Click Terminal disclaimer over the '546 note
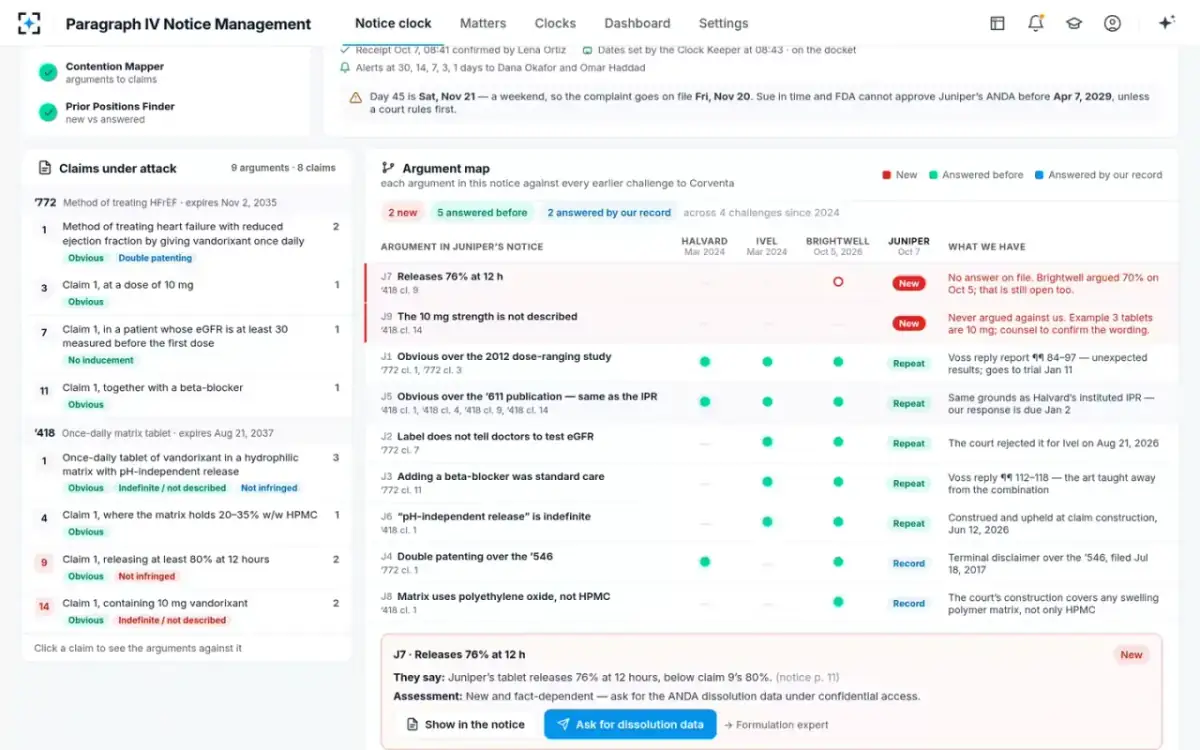Screen dimensions: 1200x750 [1053, 563]
